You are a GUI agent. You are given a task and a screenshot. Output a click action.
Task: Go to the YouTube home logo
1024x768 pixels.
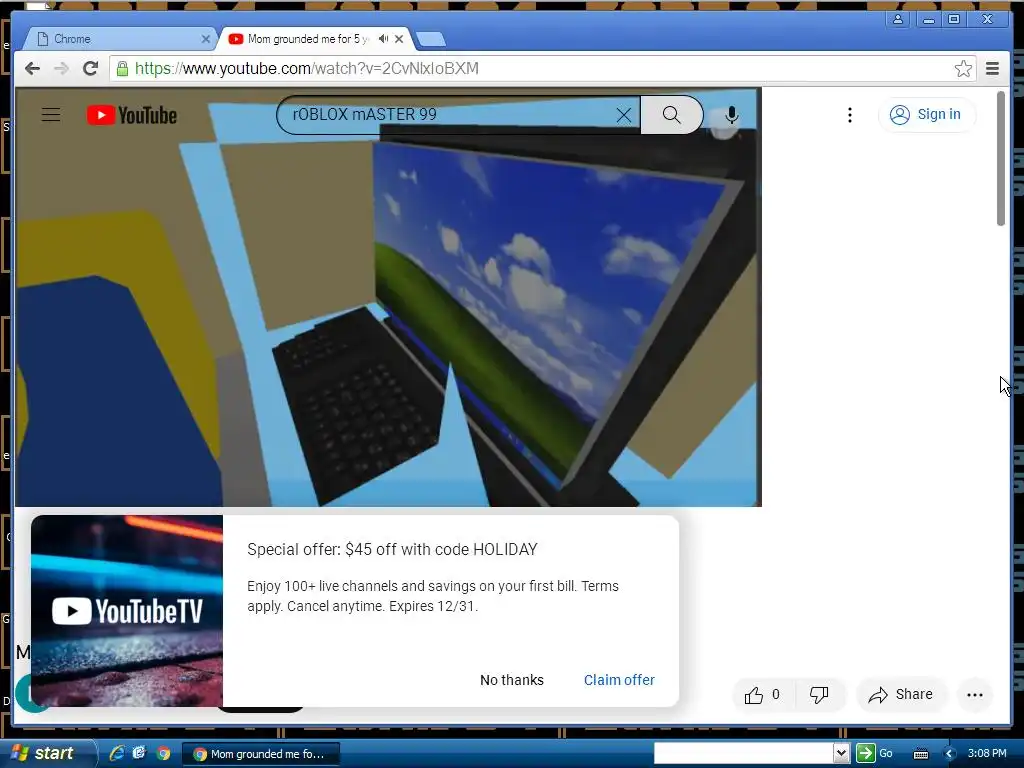(132, 115)
